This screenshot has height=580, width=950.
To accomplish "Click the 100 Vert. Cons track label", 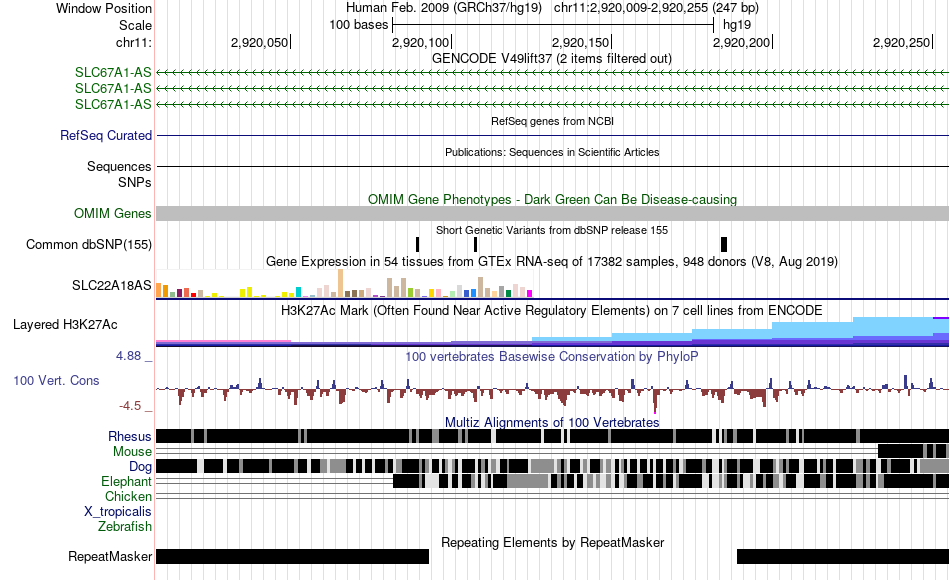I will point(56,381).
